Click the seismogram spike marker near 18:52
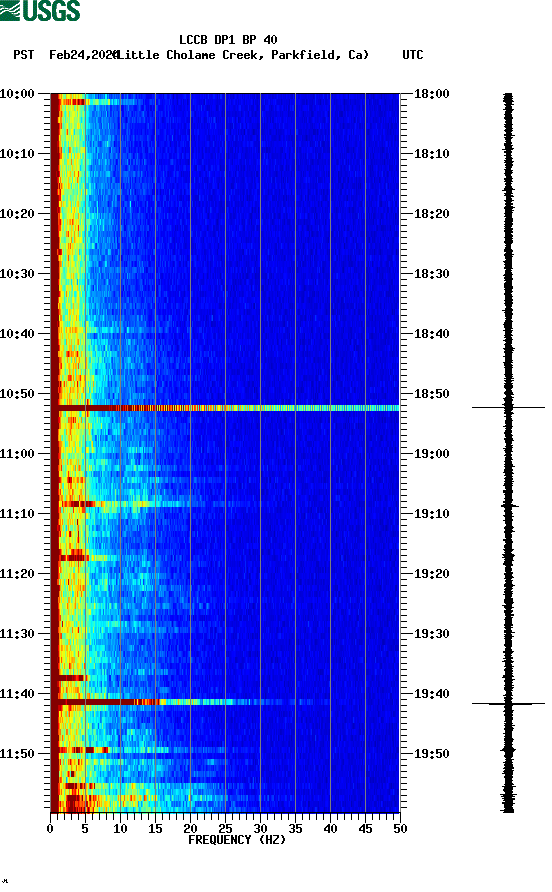552x892 pixels. tap(508, 408)
